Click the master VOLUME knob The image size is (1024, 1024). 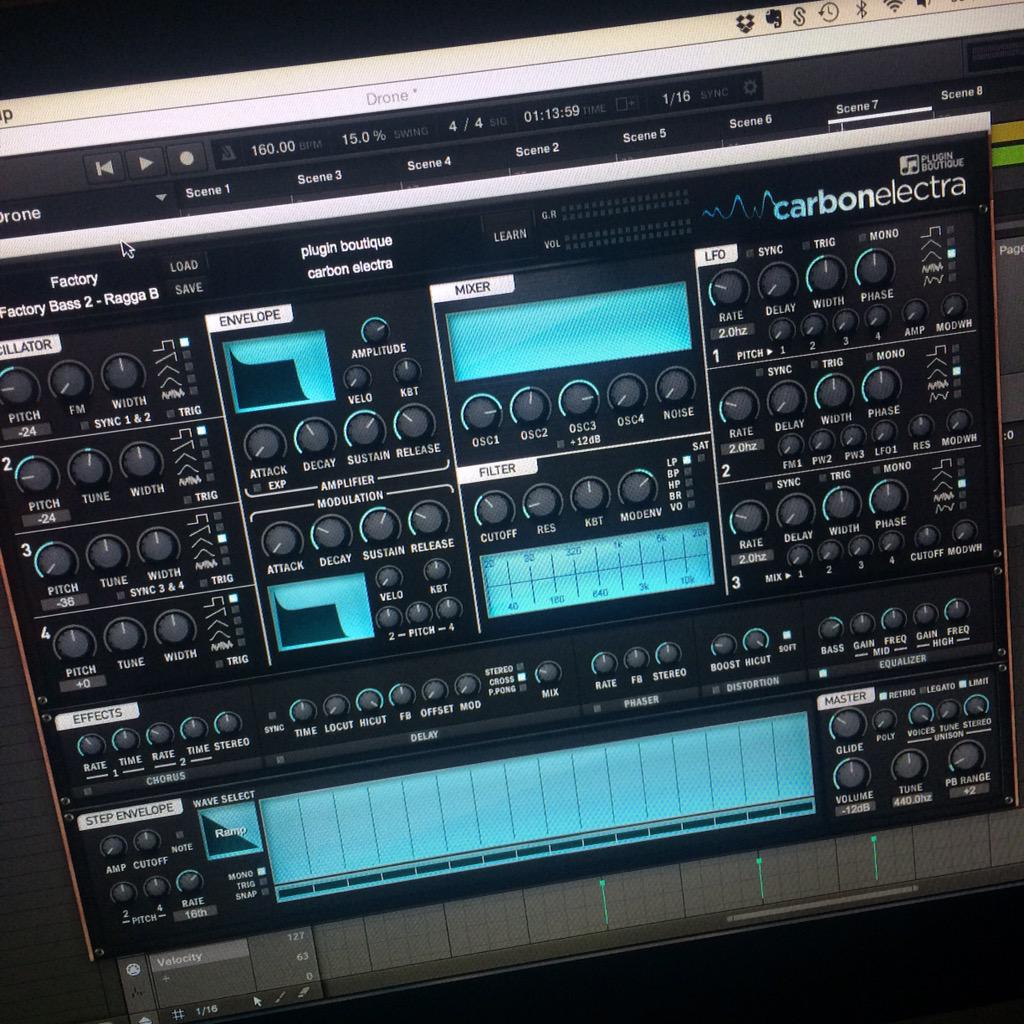tap(852, 775)
